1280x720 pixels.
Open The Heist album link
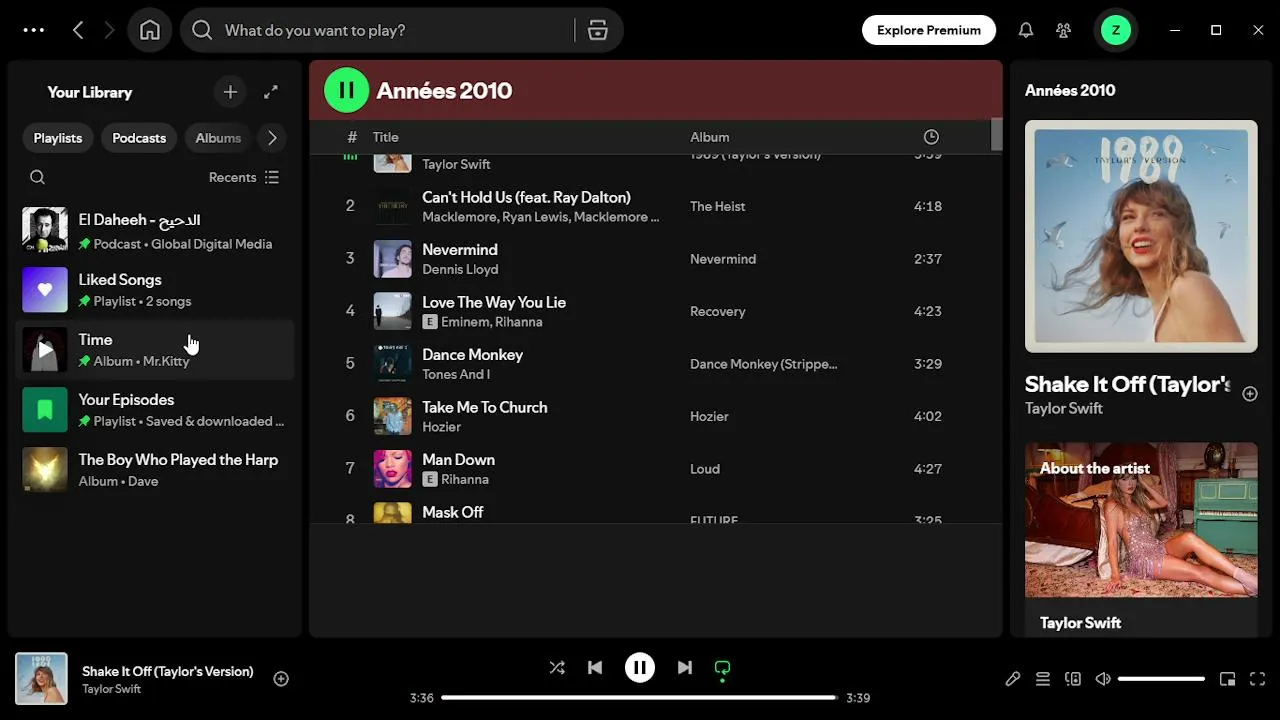tap(718, 206)
